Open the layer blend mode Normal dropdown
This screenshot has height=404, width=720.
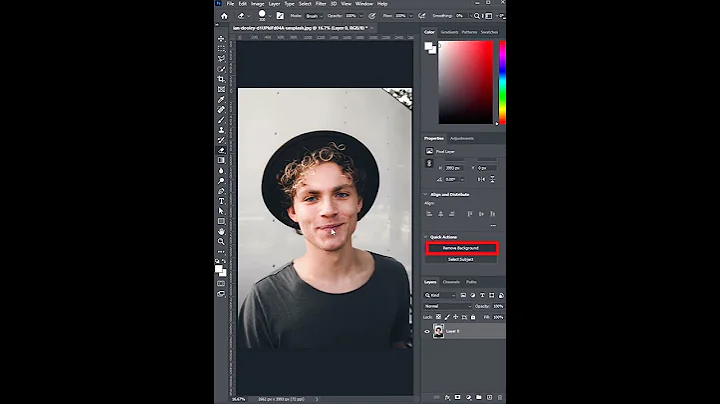click(x=448, y=306)
